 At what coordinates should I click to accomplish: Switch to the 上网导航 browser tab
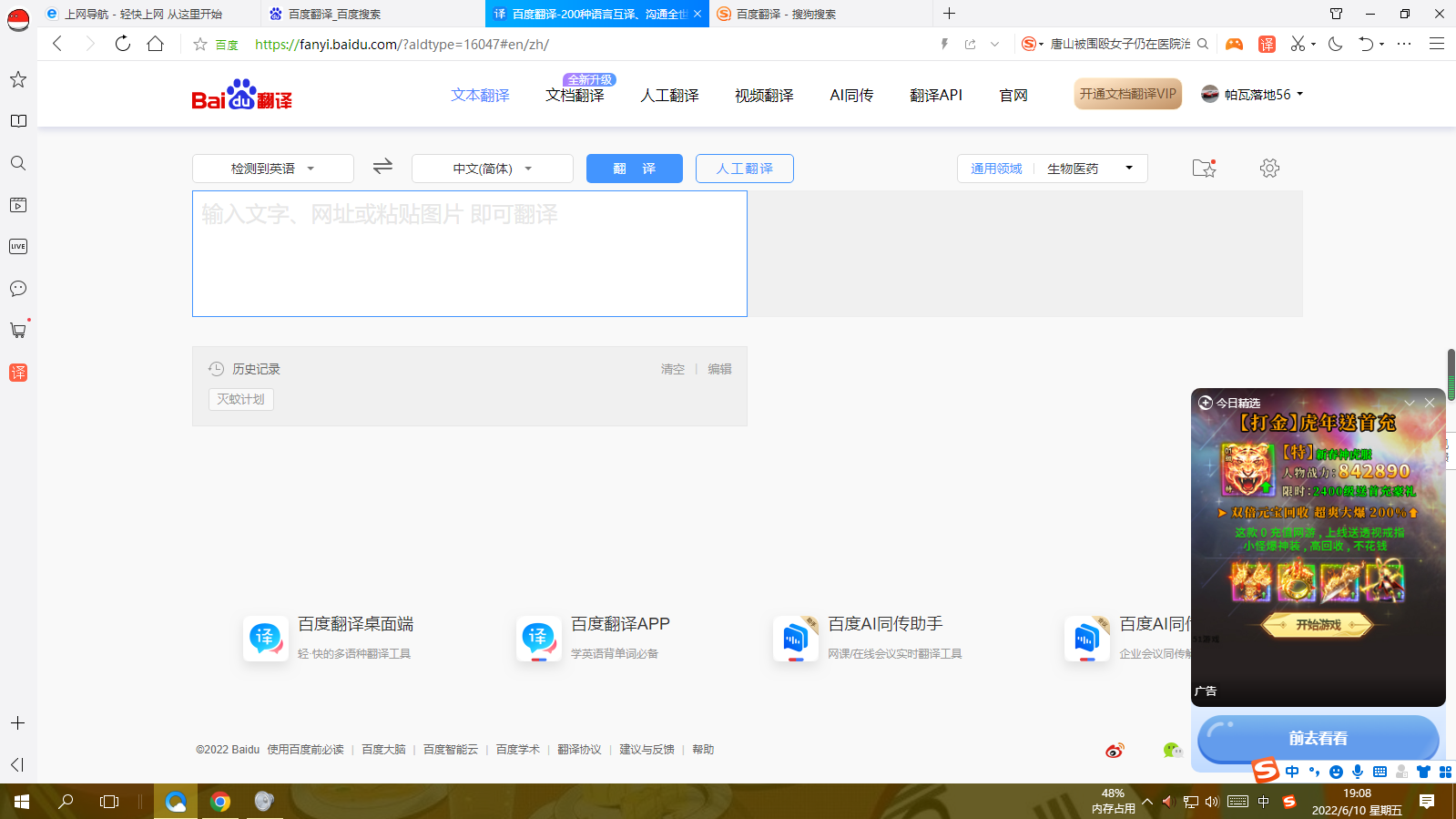150,14
